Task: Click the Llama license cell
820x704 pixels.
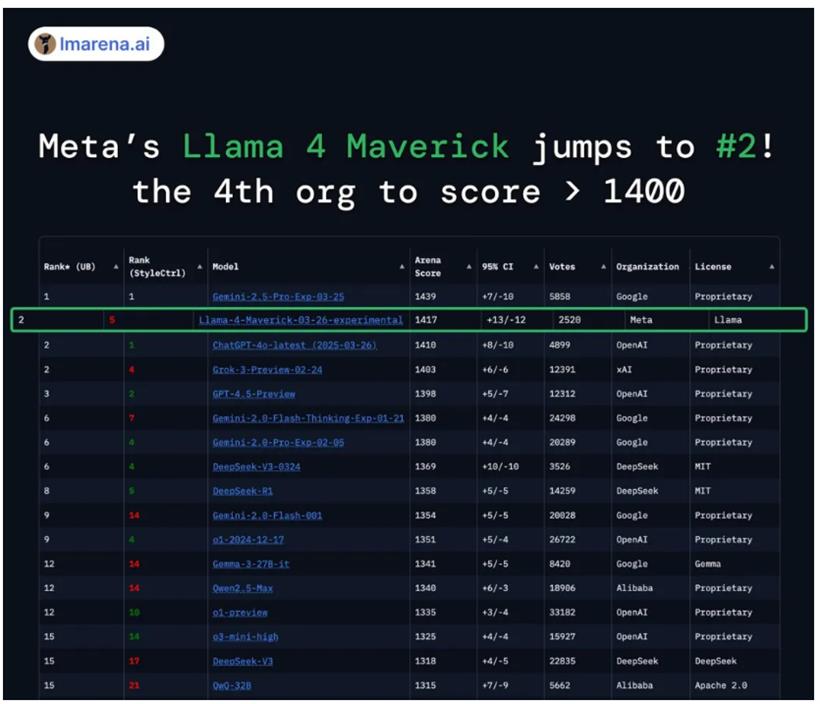Action: point(728,320)
